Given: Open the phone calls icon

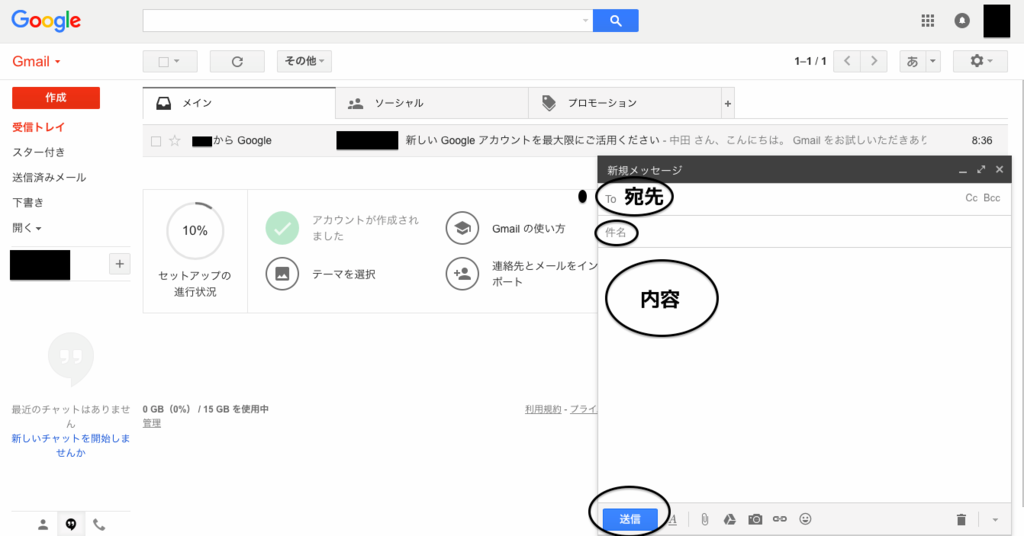Looking at the screenshot, I should click(99, 524).
